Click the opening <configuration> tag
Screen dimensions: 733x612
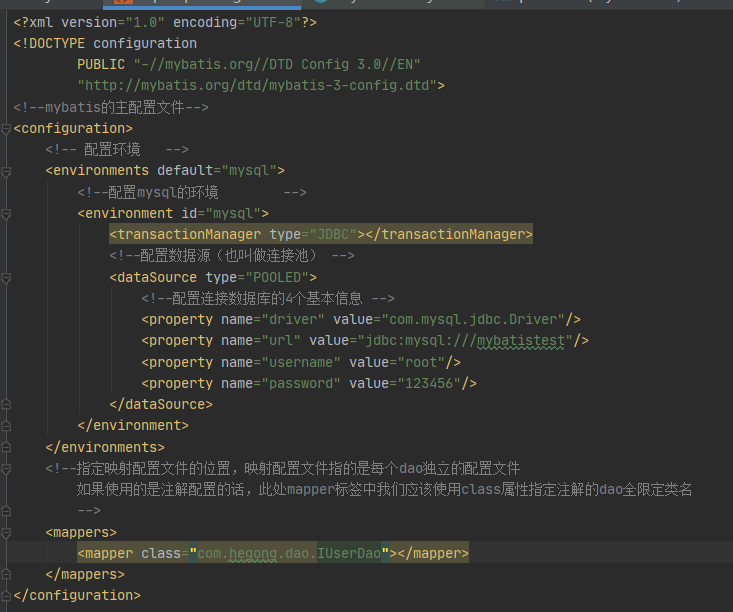click(73, 129)
